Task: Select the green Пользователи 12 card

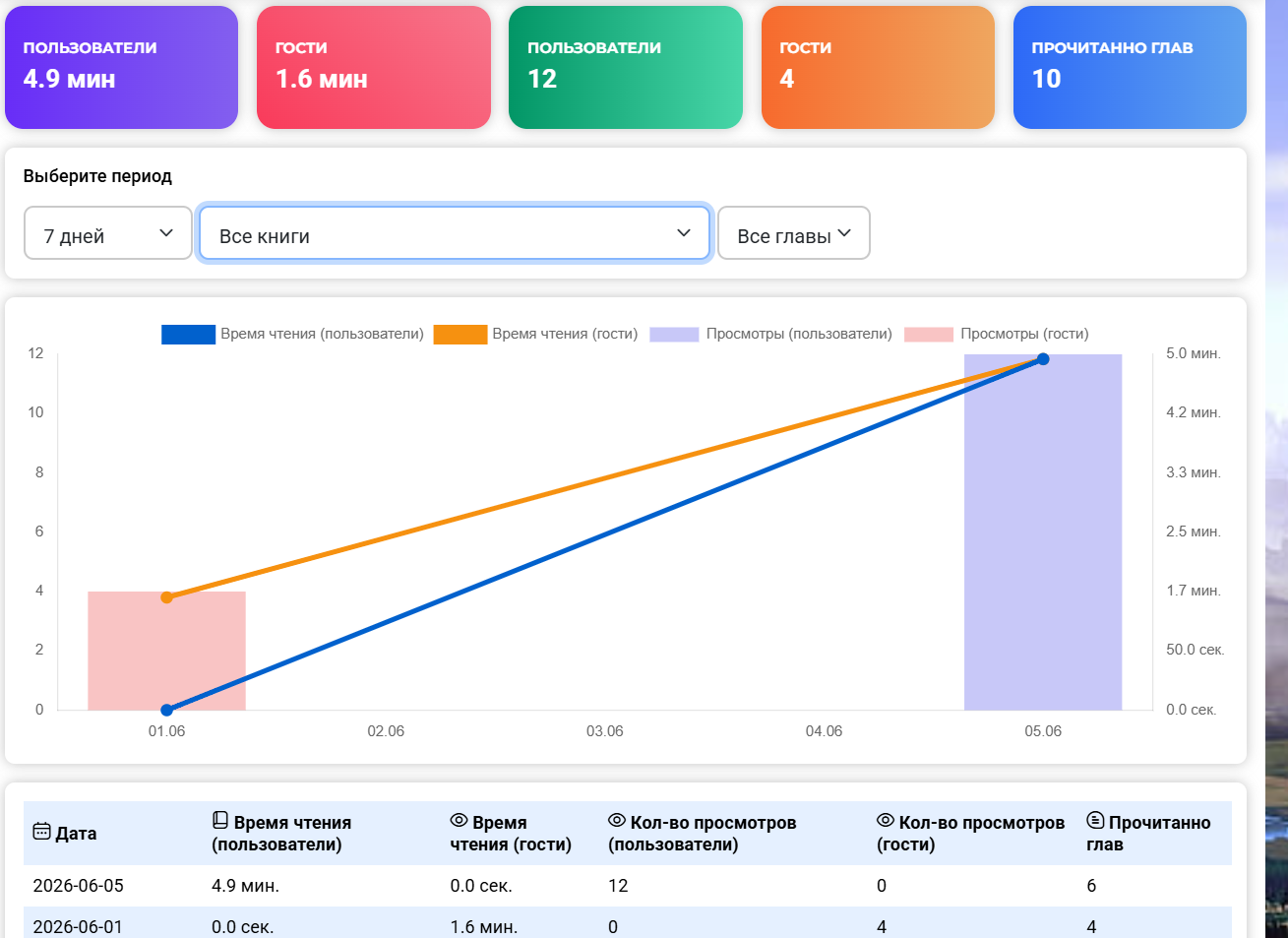Action: (x=626, y=67)
